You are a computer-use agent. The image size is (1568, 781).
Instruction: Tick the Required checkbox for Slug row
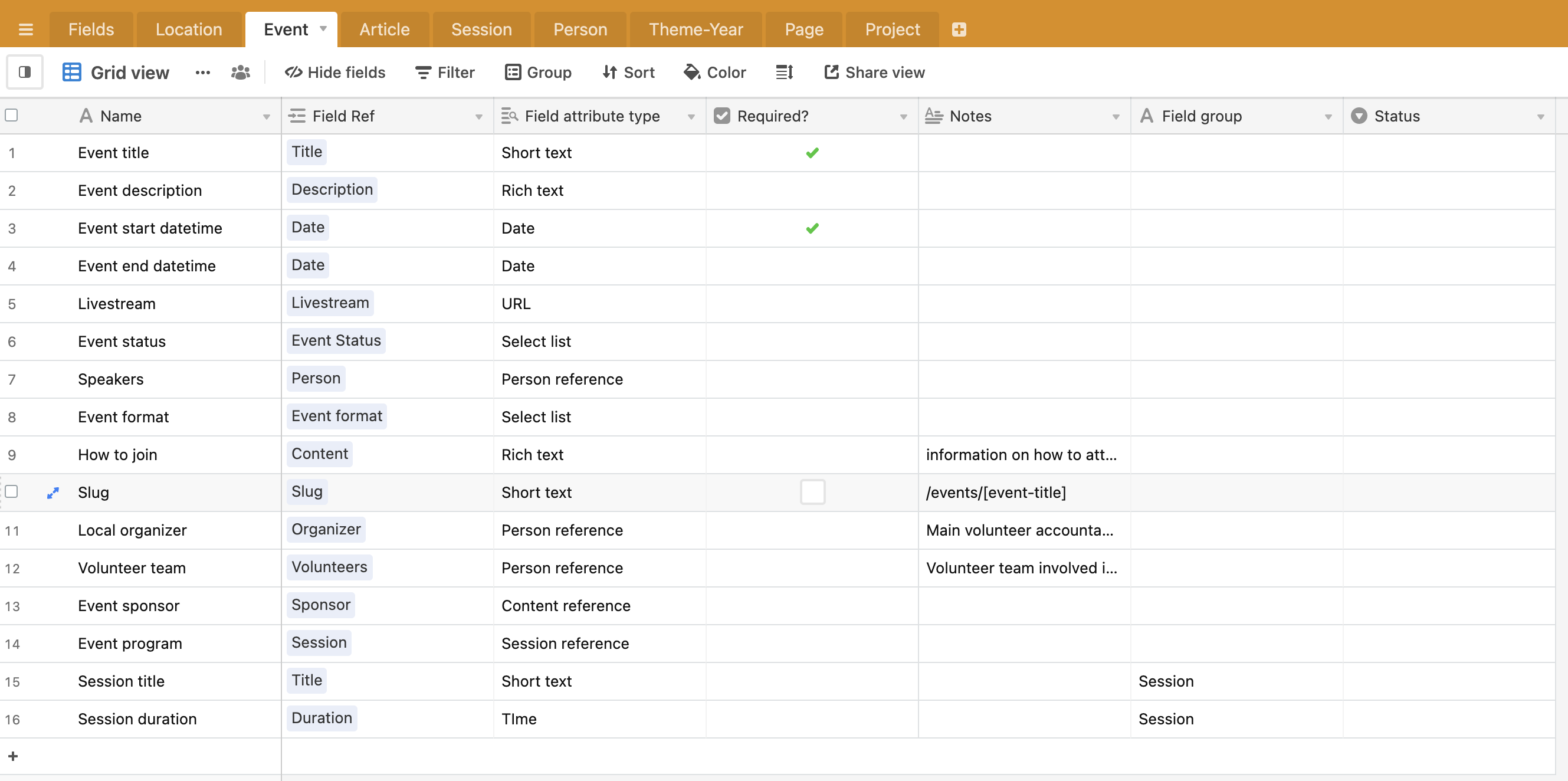pos(812,492)
